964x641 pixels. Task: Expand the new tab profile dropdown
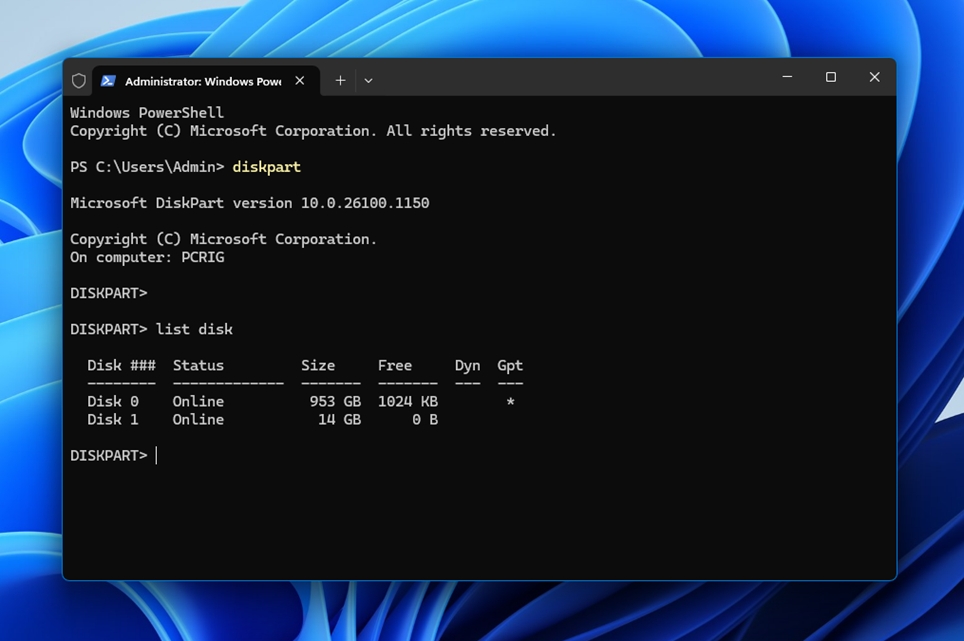click(368, 81)
